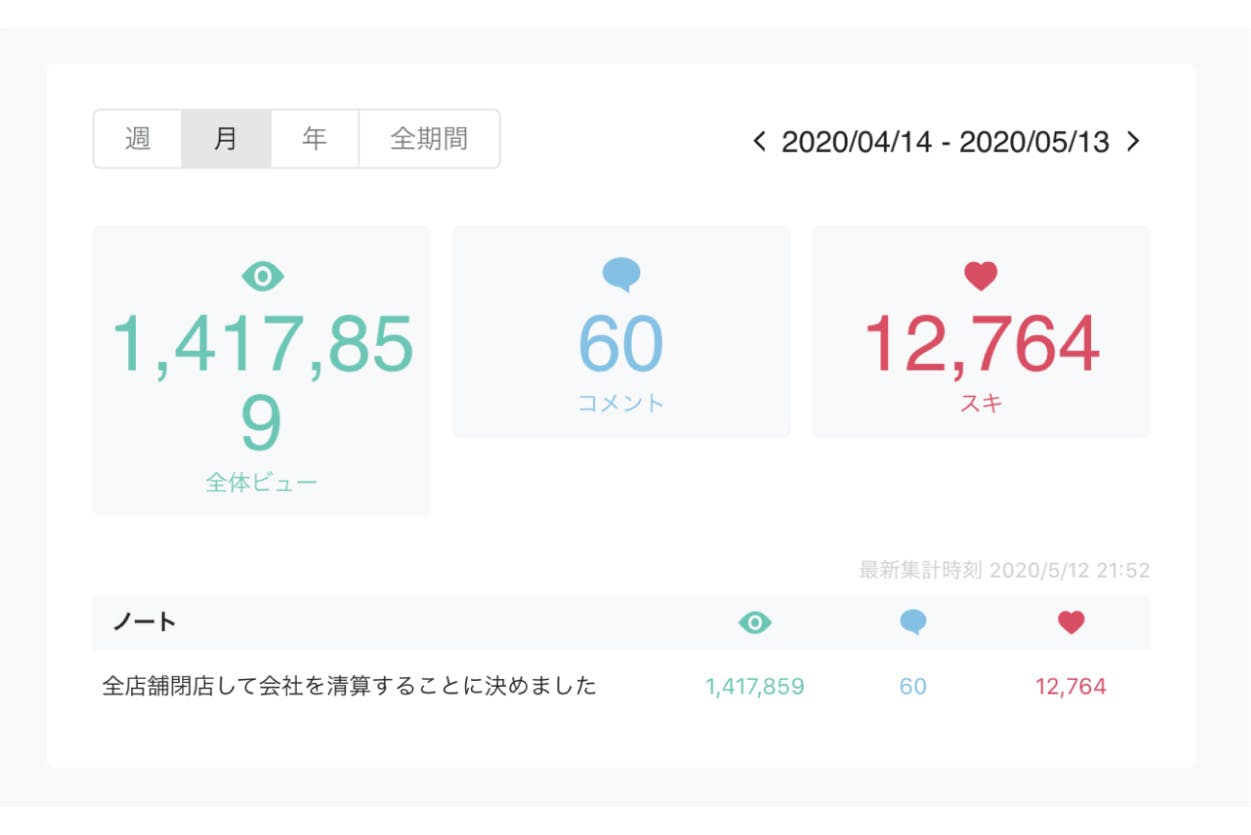Click the eye icon in the total views card
Screen dimensions: 1251x835
click(262, 276)
